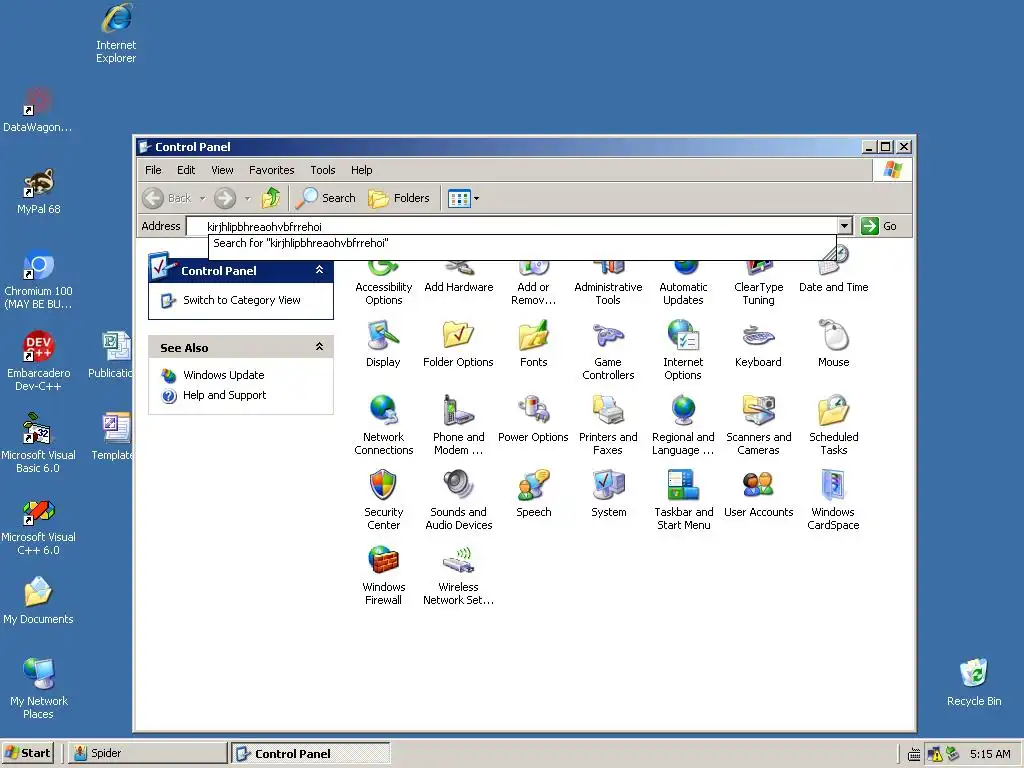Screen dimensions: 1024x768
Task: Open Taskbar and Start Menu icon
Action: 683,500
